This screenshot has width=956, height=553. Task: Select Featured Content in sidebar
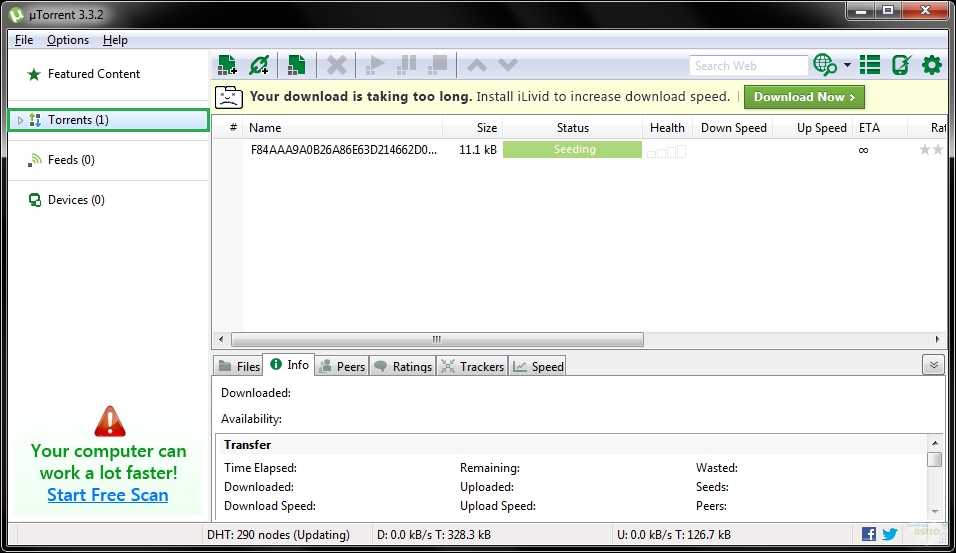(x=94, y=74)
